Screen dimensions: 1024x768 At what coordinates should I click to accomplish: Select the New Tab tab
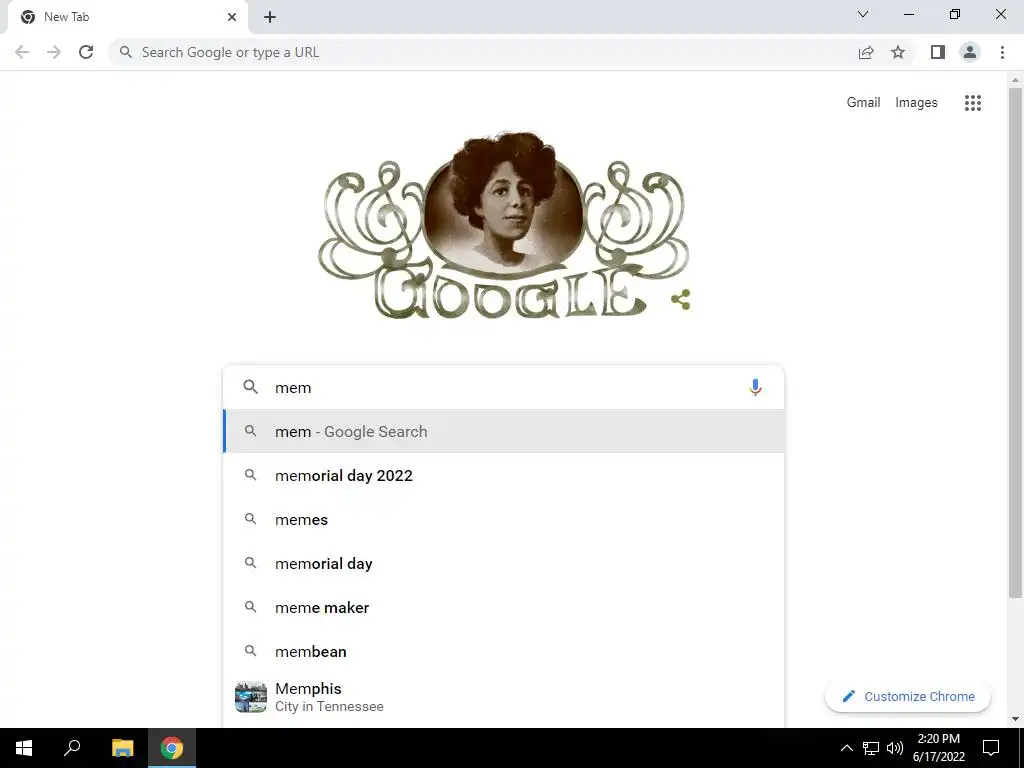coord(127,17)
